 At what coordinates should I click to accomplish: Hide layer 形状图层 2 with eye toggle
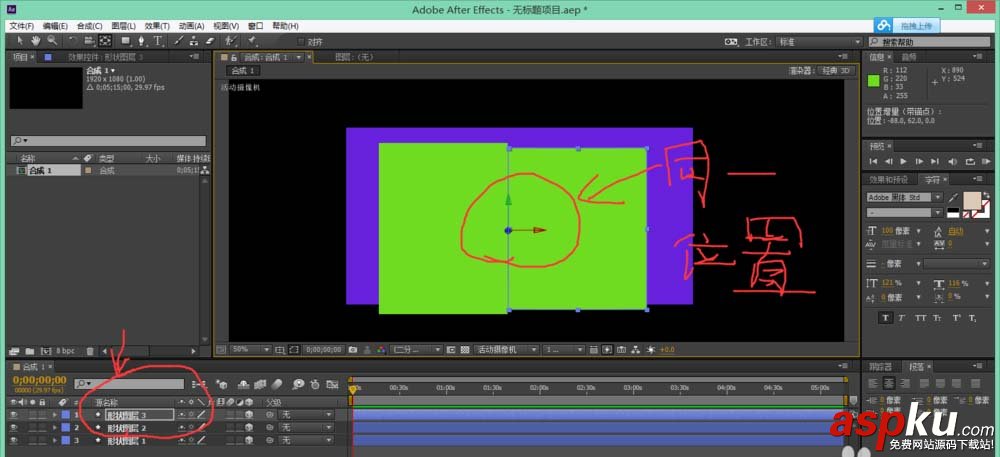pos(13,428)
